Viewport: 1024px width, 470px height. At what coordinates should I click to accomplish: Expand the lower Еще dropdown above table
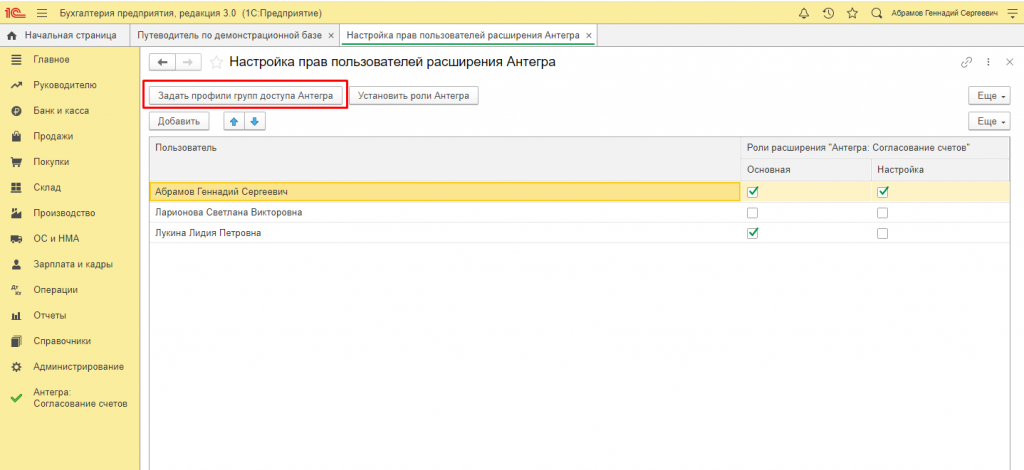click(988, 121)
